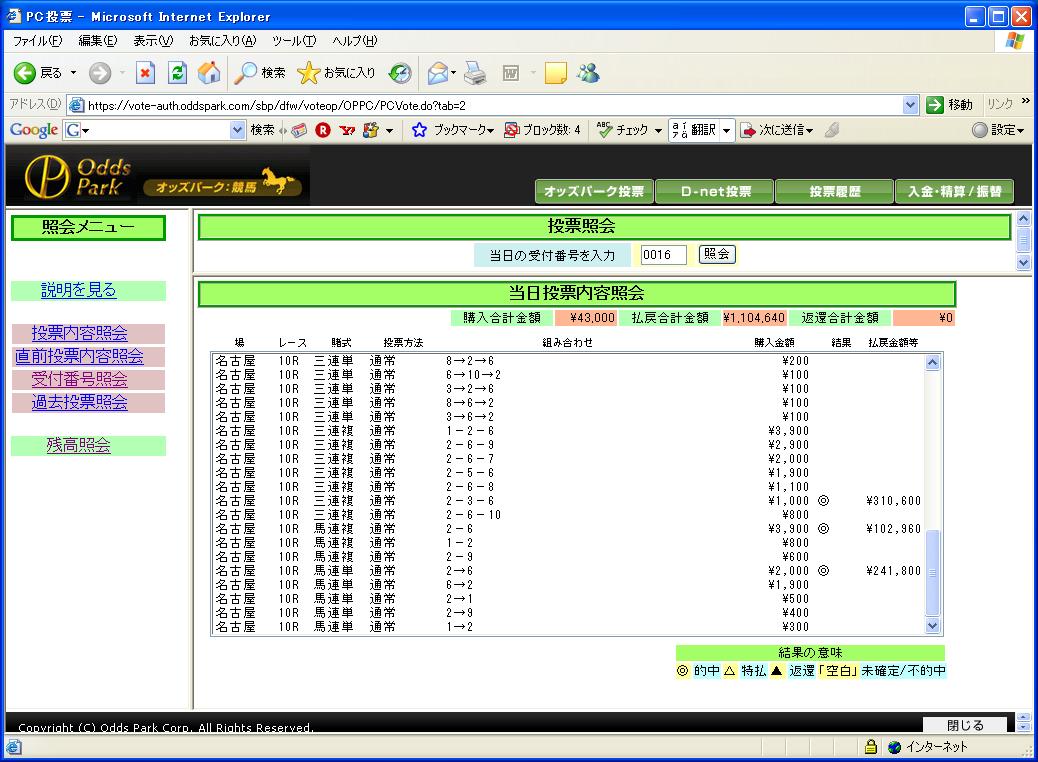Open the History clock icon
Screen dimensions: 1038x762
tap(400, 73)
